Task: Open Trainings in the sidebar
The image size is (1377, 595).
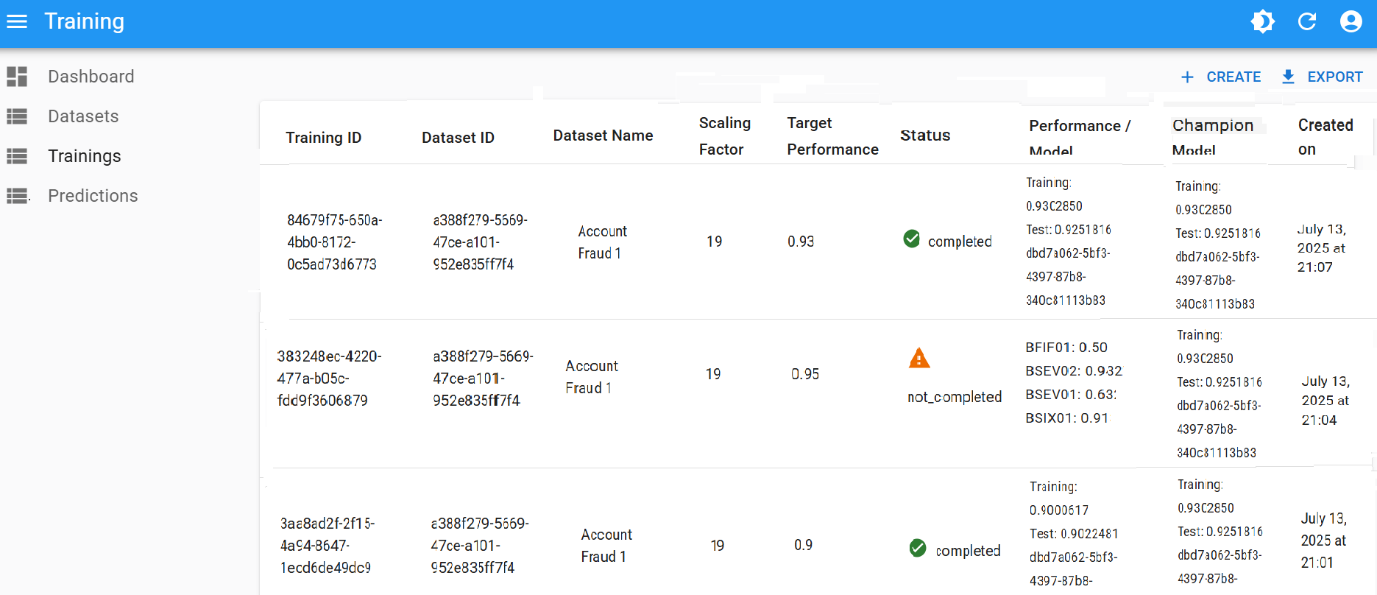Action: pos(84,156)
